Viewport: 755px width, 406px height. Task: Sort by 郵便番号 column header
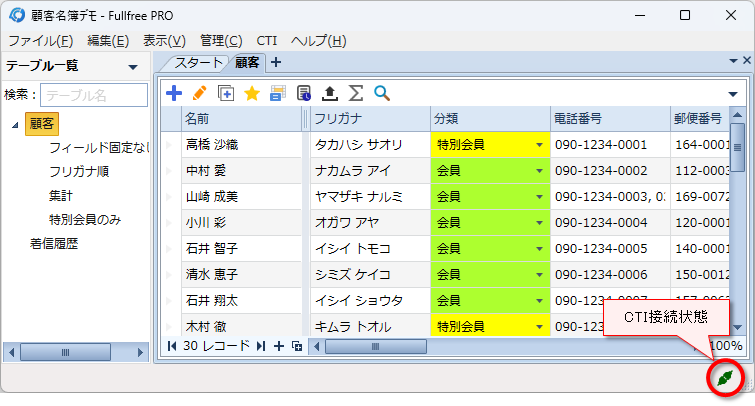700,118
